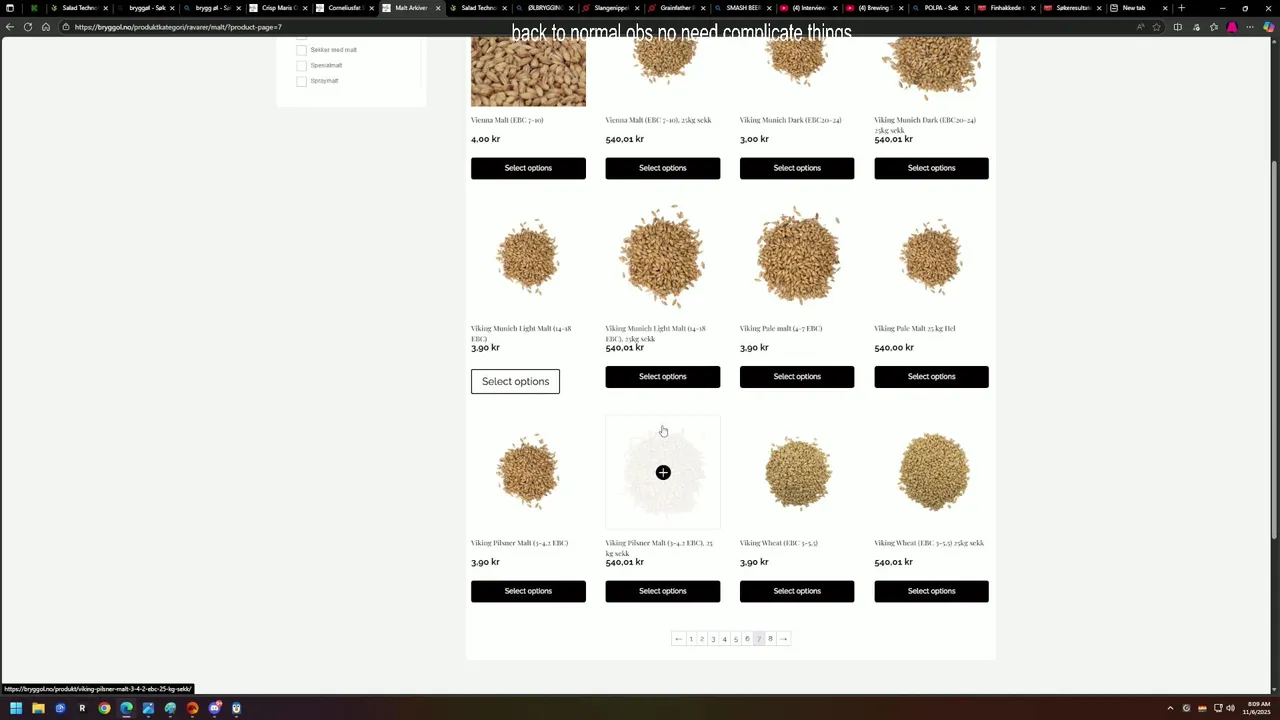Switch to Corneliusfat tab

(x=344, y=8)
